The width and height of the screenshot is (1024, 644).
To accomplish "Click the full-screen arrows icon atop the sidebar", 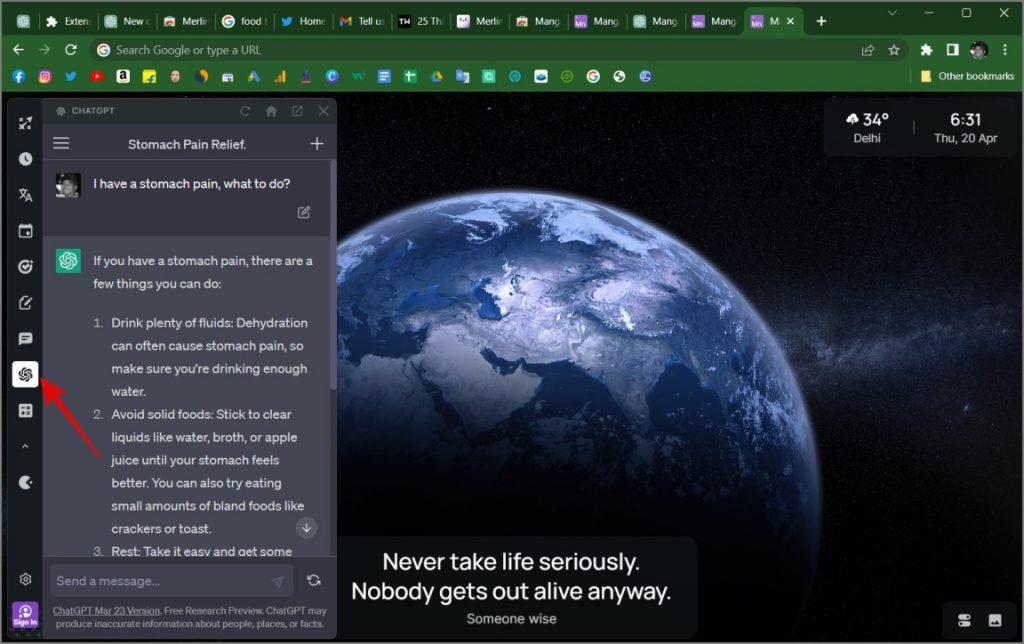I will (x=25, y=123).
